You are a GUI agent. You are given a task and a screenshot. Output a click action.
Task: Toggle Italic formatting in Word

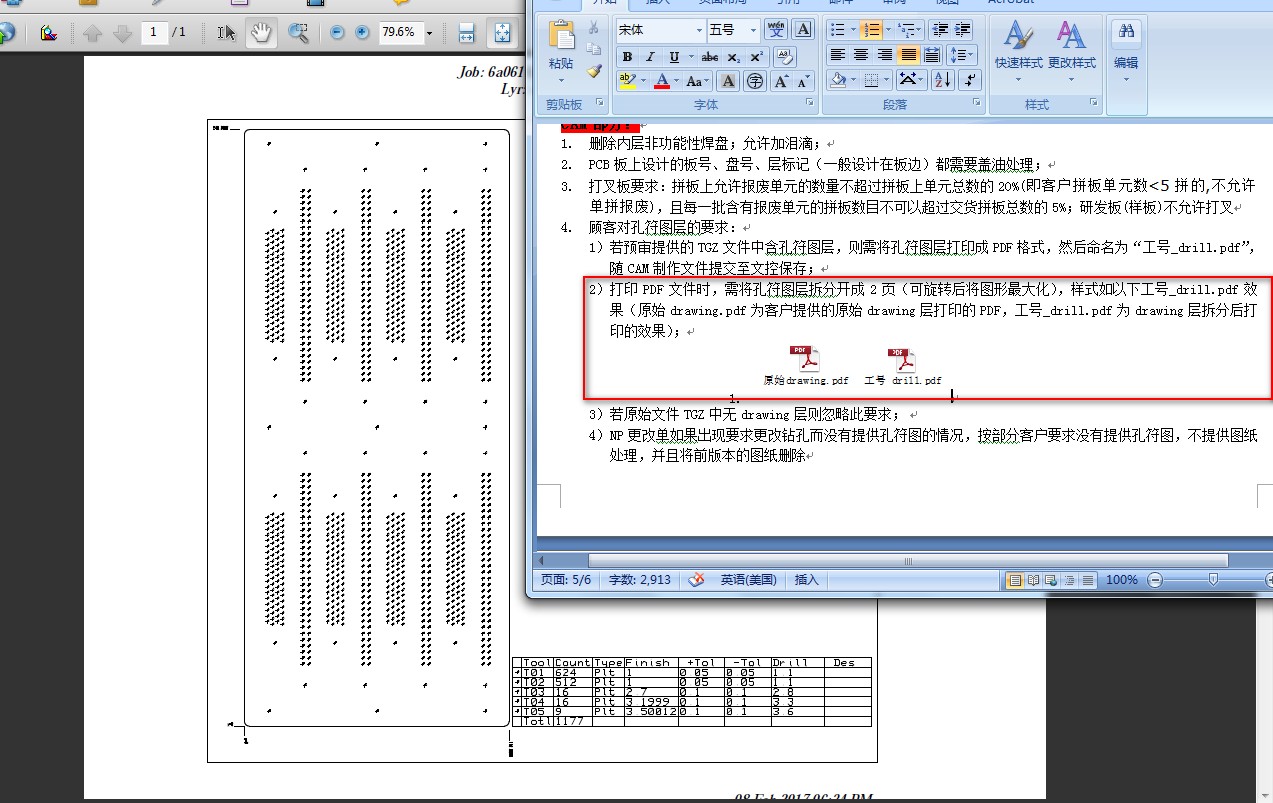click(650, 57)
